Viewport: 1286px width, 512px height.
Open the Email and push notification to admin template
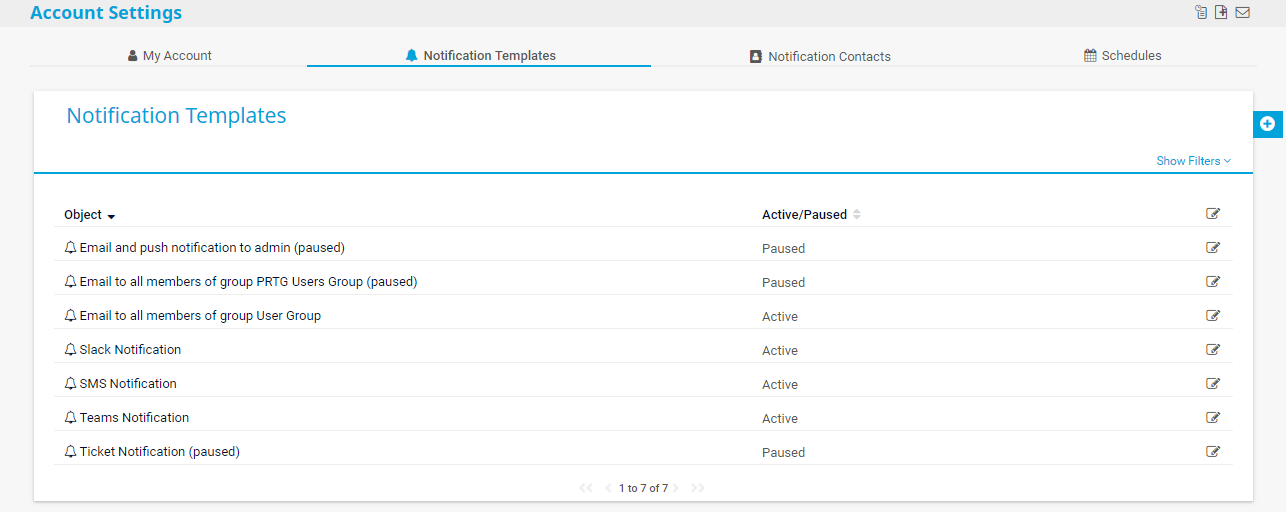point(211,248)
